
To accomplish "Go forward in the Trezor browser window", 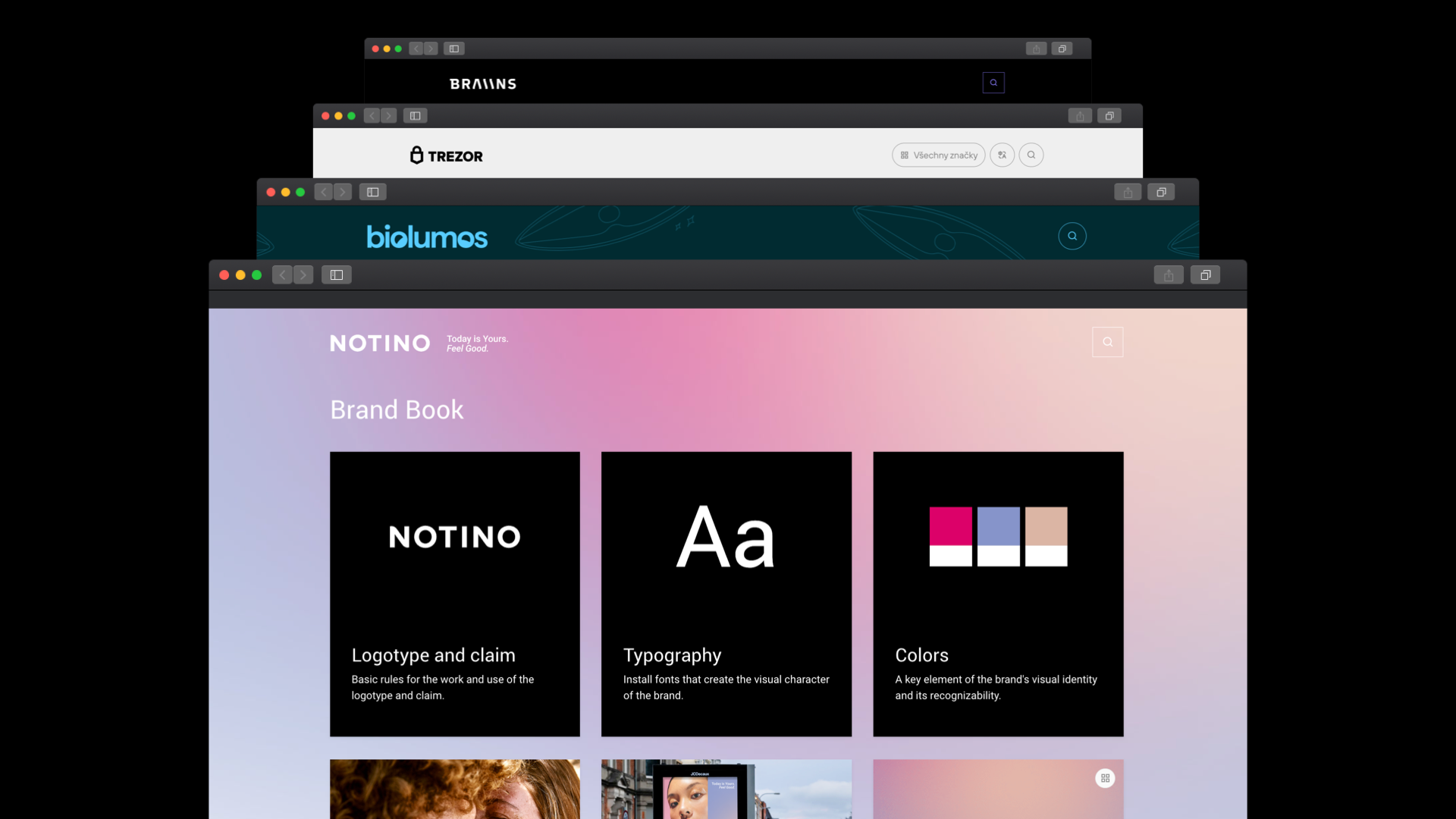I will (388, 116).
